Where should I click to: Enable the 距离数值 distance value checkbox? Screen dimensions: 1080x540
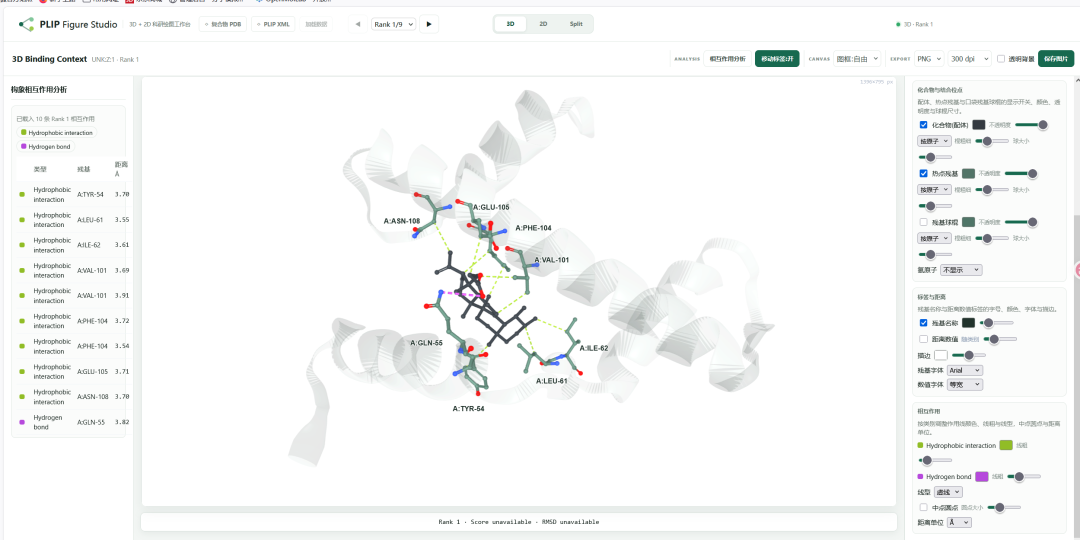[923, 339]
